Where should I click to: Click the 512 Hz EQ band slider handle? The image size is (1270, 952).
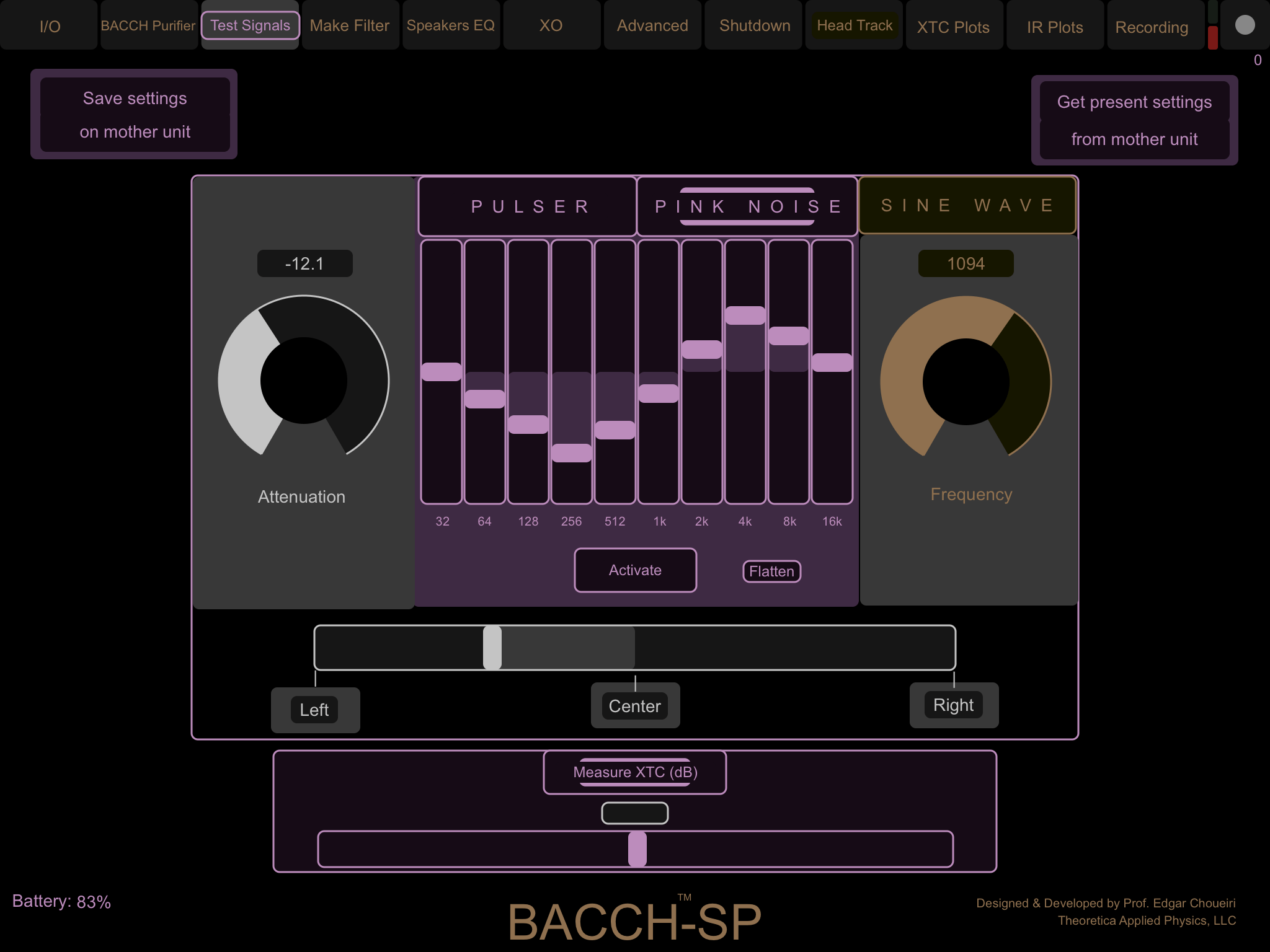point(615,430)
